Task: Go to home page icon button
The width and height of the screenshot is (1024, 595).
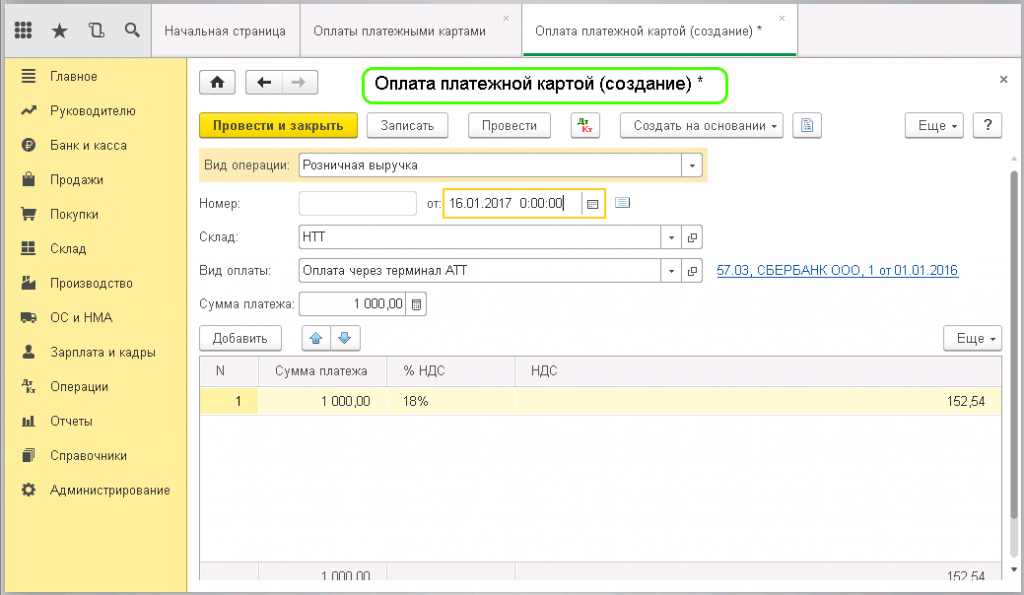Action: (x=219, y=83)
